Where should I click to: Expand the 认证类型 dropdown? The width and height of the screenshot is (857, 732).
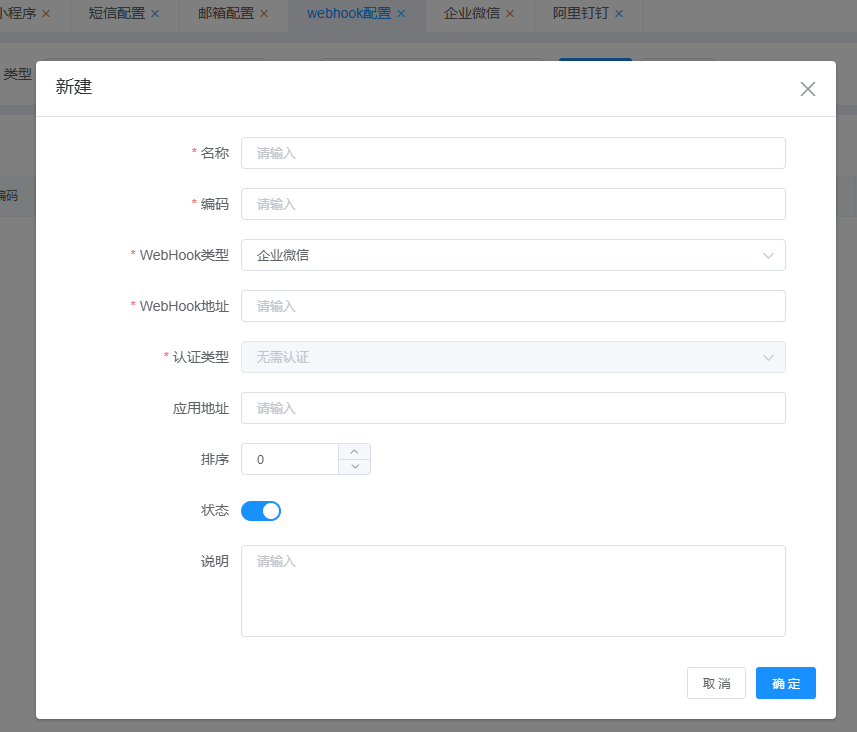(x=512, y=357)
